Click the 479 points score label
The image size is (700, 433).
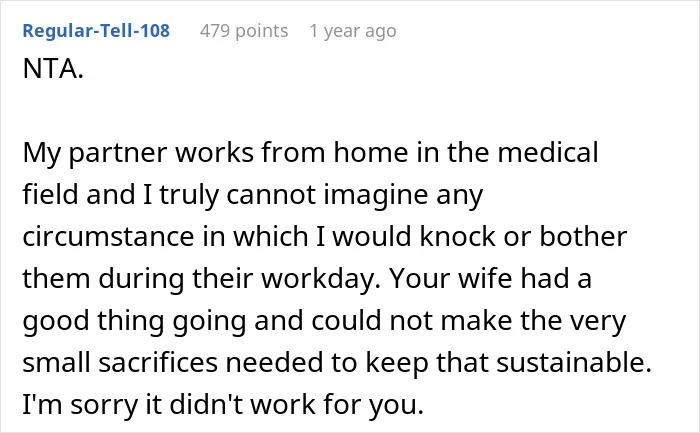coord(244,31)
